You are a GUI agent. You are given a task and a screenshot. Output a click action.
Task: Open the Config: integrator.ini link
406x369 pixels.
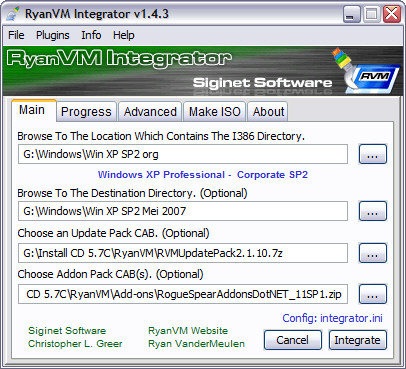click(332, 318)
